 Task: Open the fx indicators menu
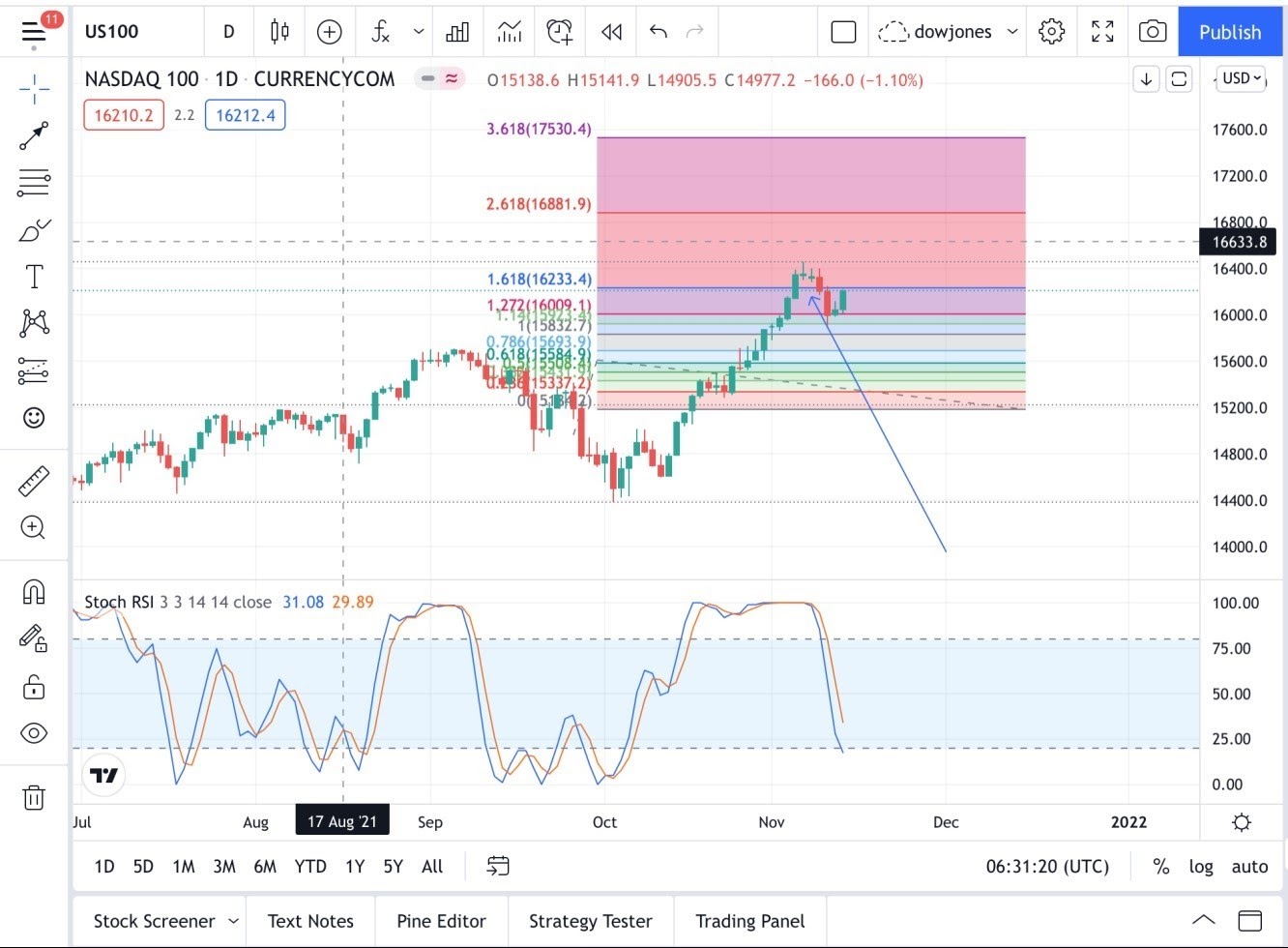coord(380,32)
